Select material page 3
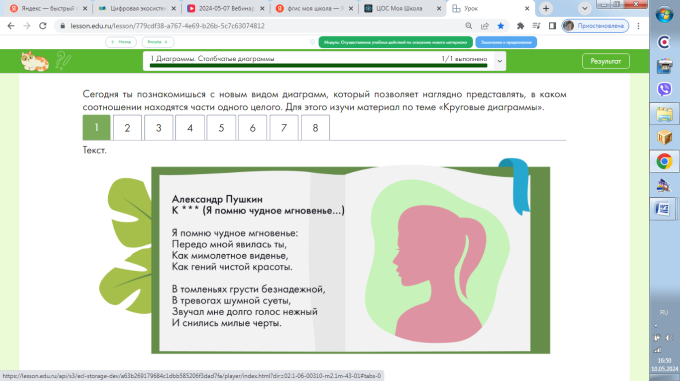680x381 pixels. [159, 128]
